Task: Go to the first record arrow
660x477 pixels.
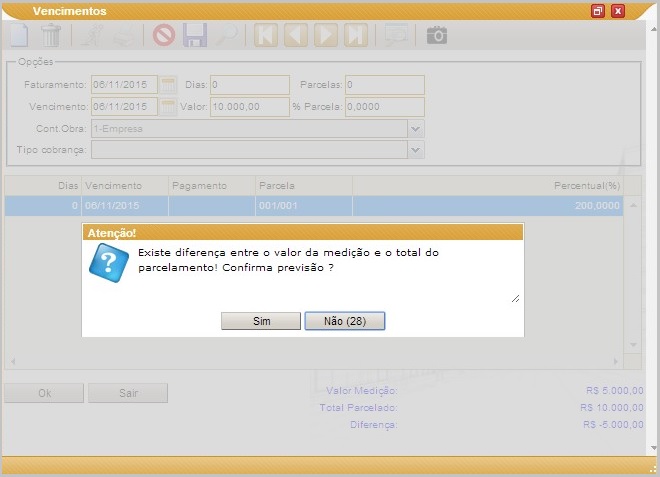Action: pyautogui.click(x=266, y=35)
